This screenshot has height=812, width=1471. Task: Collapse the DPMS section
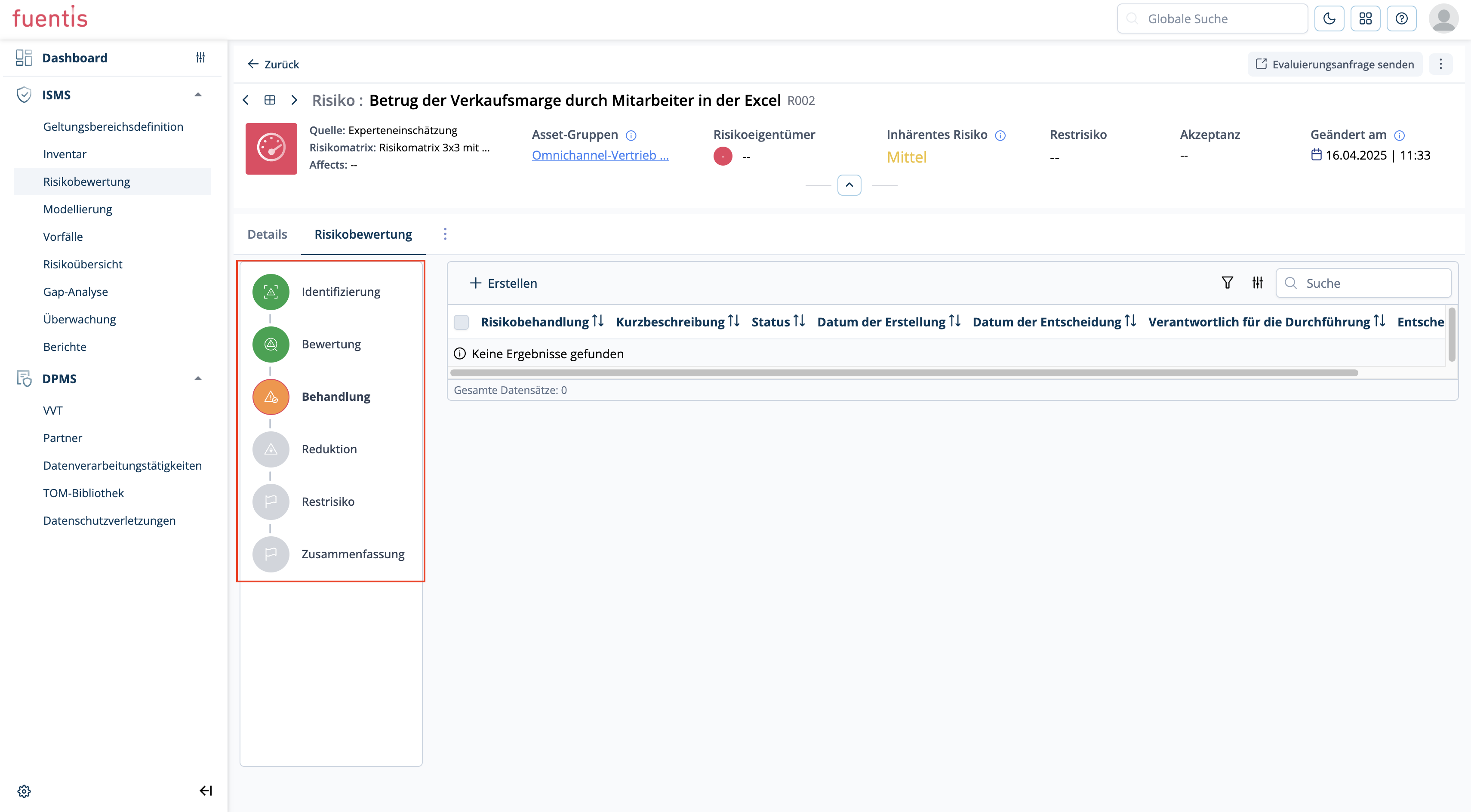coord(198,378)
